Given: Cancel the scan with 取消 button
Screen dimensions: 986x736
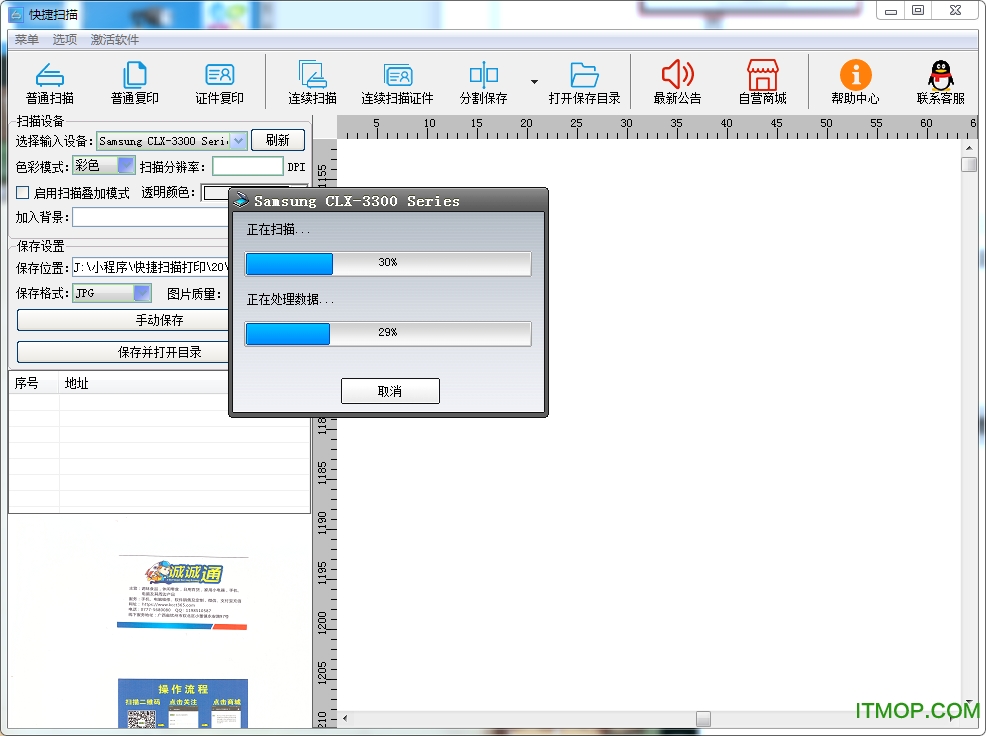Looking at the screenshot, I should [x=390, y=391].
